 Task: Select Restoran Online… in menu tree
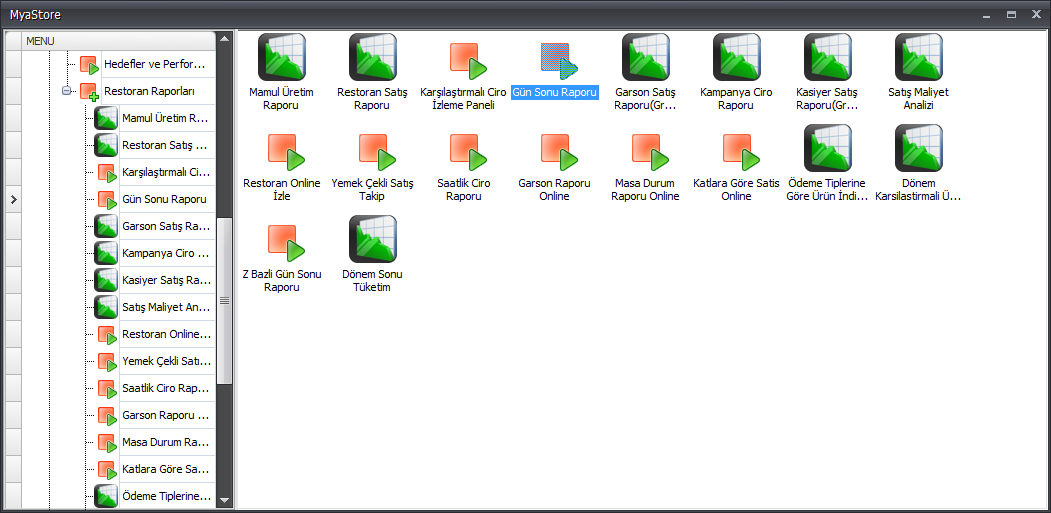pos(168,335)
